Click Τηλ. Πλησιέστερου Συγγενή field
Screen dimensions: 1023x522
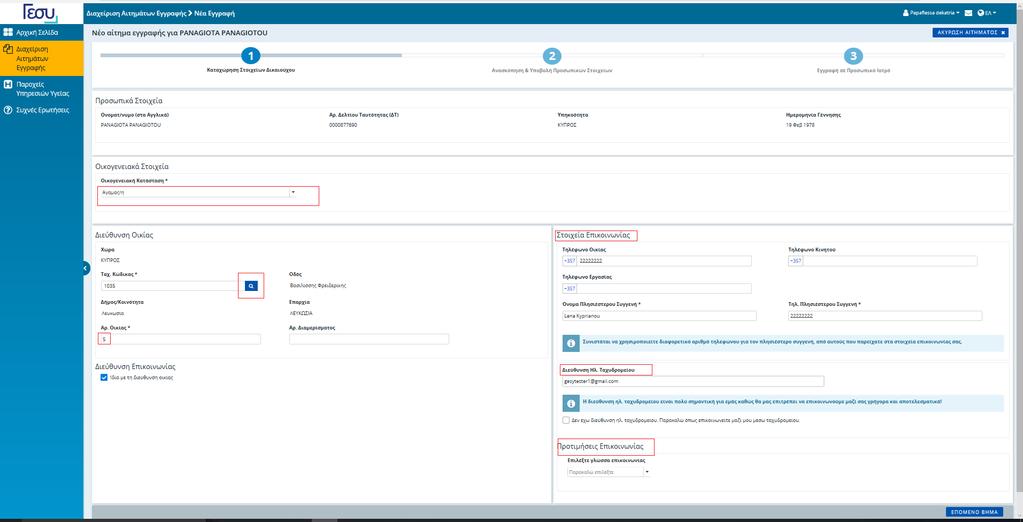885,316
